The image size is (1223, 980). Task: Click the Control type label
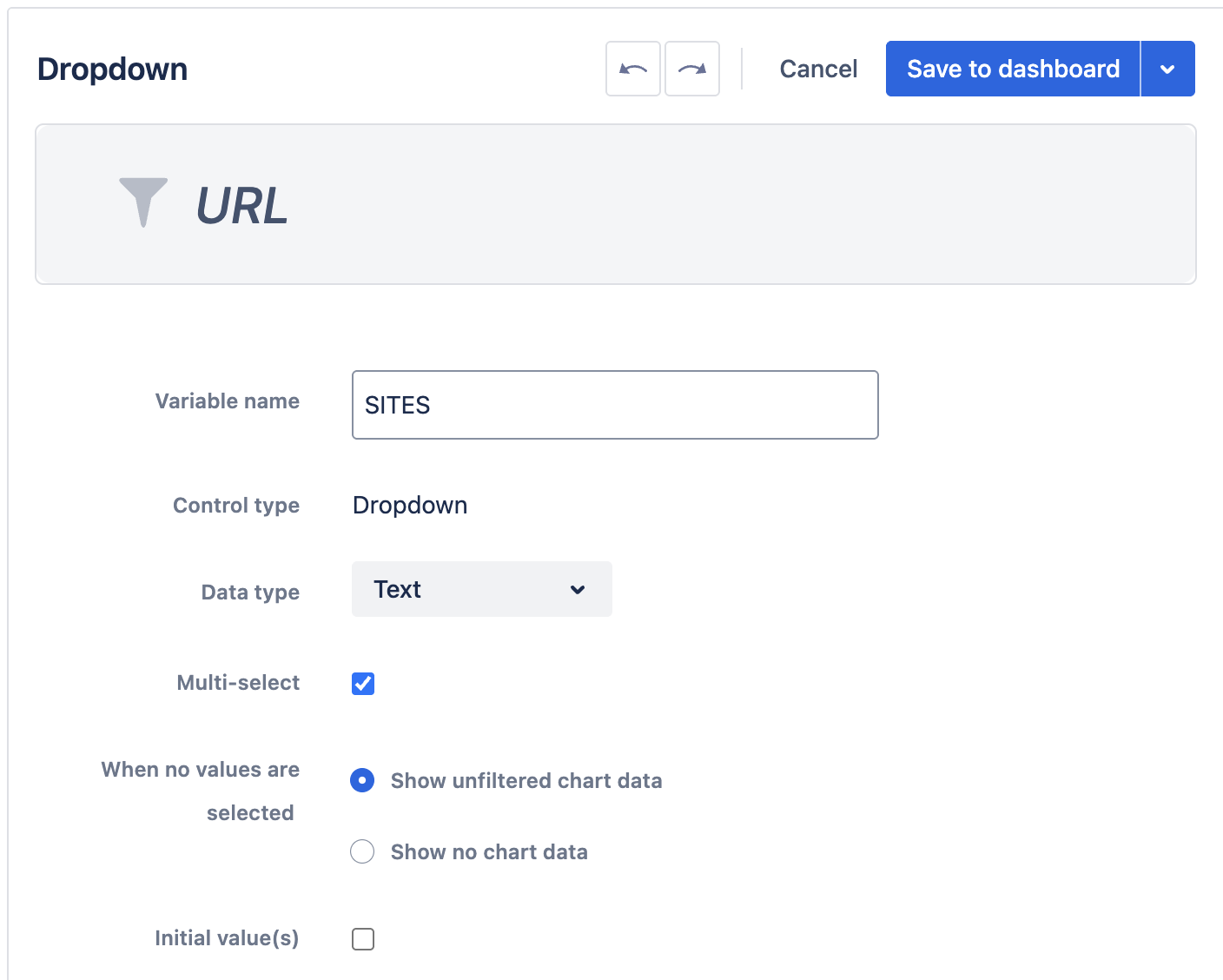[x=236, y=506]
